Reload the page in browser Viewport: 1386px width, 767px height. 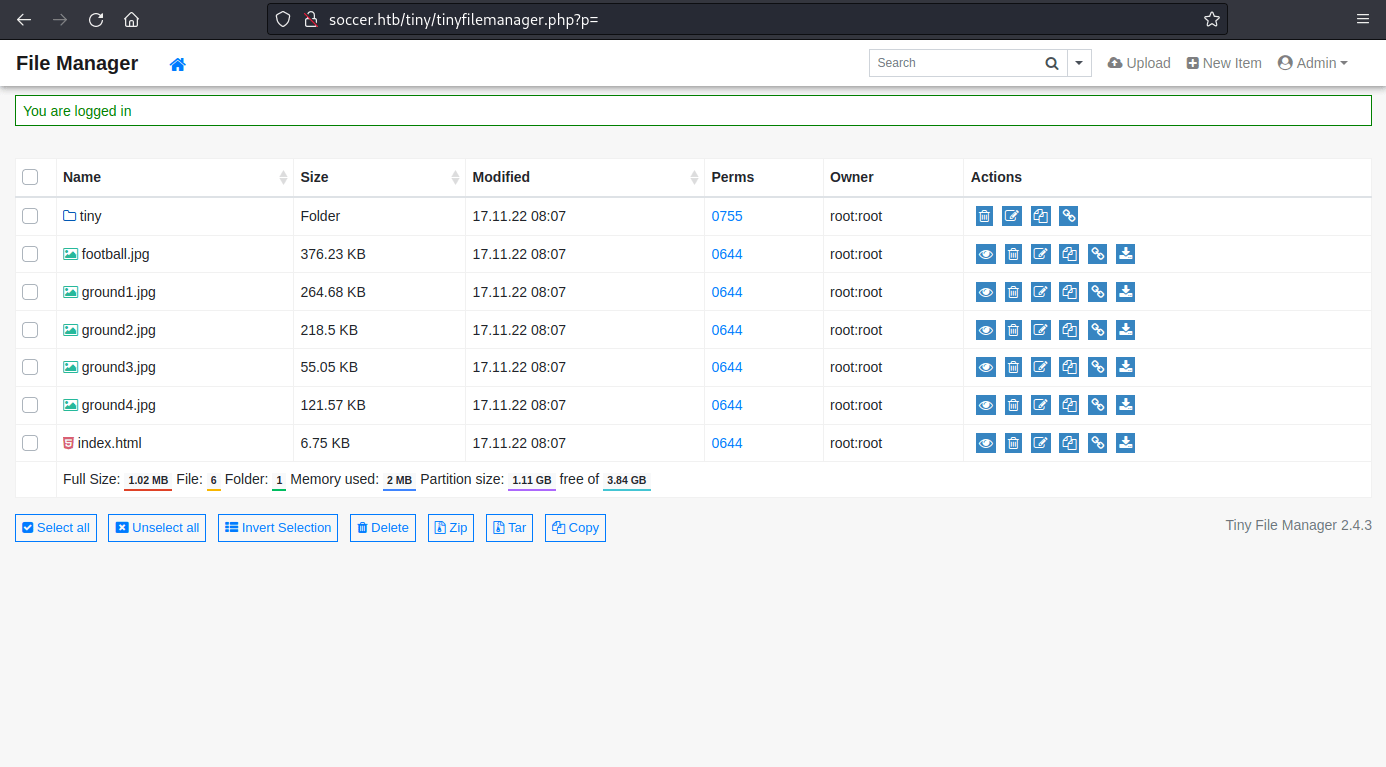(96, 19)
